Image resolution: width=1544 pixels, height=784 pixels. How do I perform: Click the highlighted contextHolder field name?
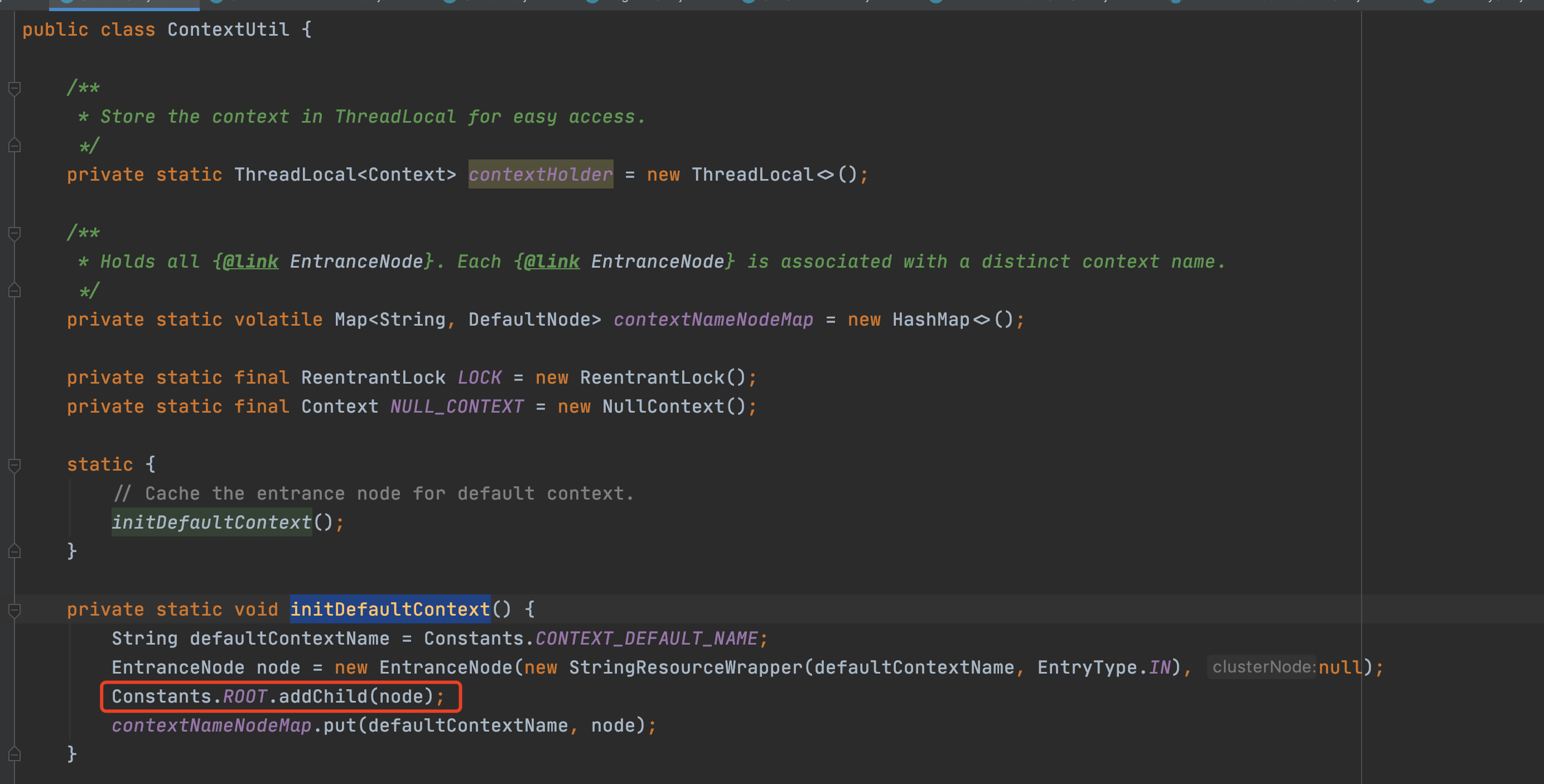pyautogui.click(x=540, y=175)
